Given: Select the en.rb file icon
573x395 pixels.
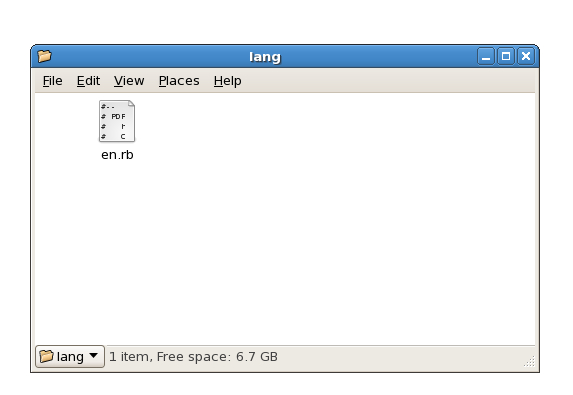Looking at the screenshot, I should click(x=117, y=121).
